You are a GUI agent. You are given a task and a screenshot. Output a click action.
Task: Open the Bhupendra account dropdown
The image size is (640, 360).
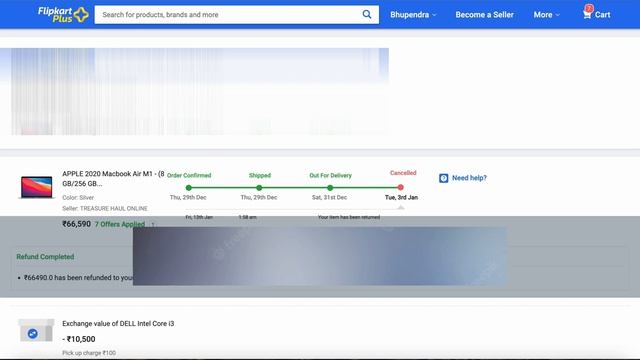pos(413,15)
